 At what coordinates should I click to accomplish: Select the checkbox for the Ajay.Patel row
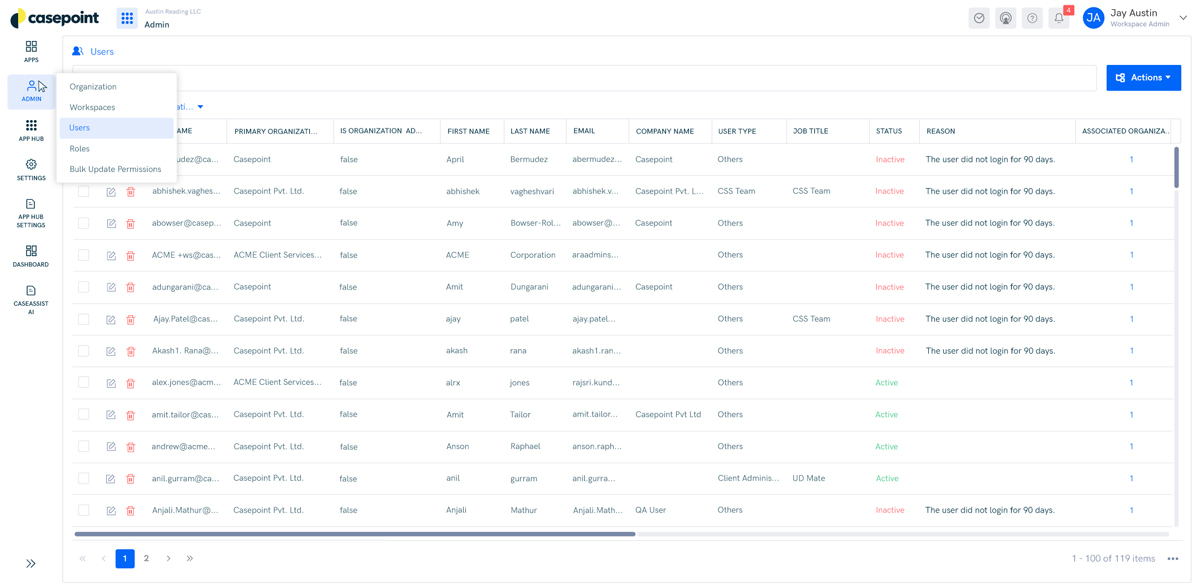84,318
